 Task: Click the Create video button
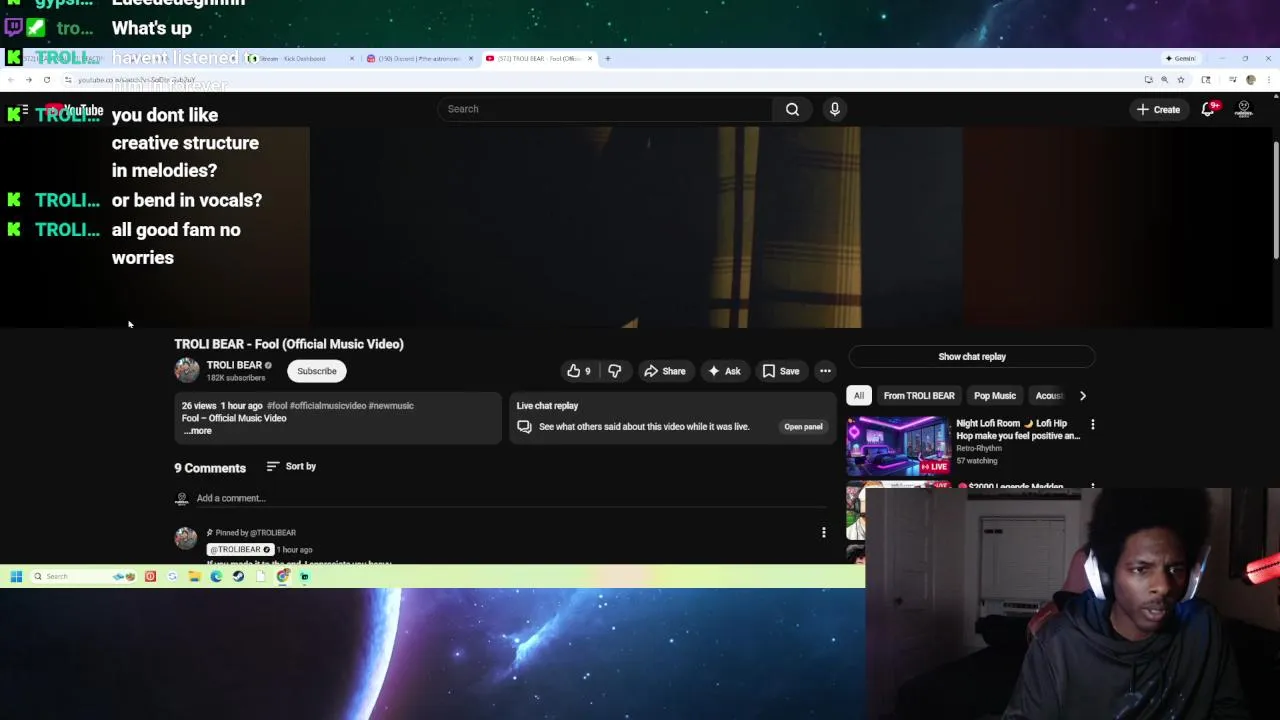coord(1158,109)
